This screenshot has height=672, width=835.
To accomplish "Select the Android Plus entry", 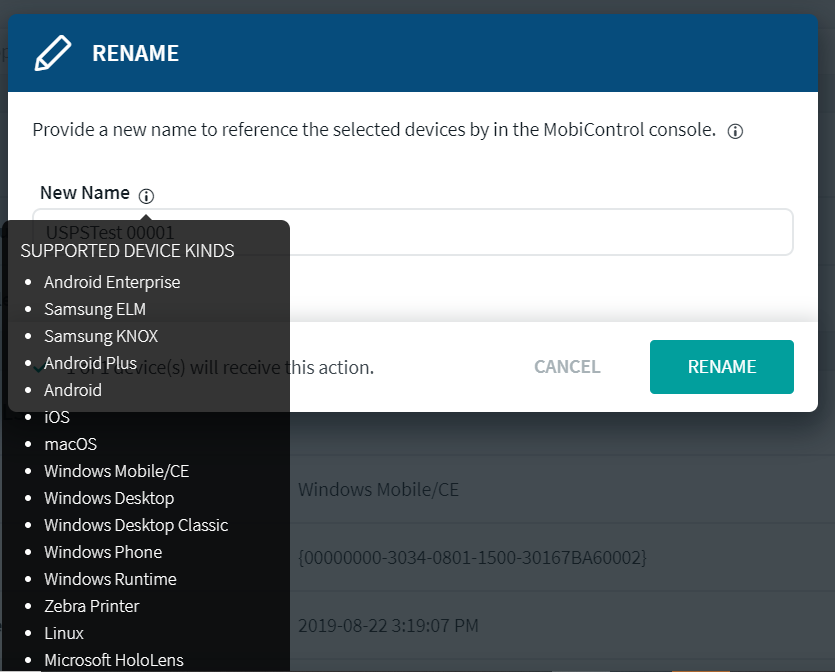I will pyautogui.click(x=90, y=363).
